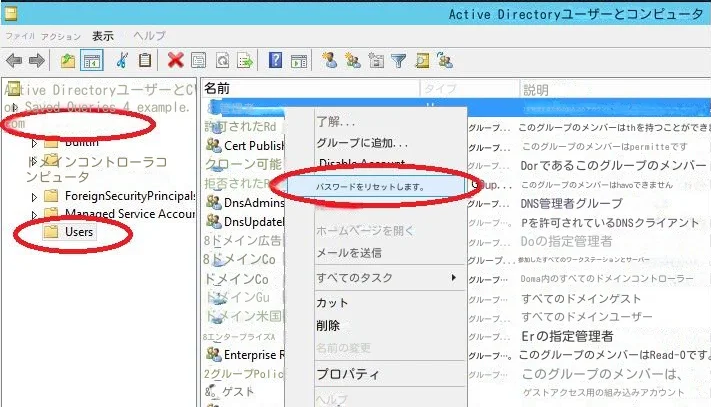Image resolution: width=711 pixels, height=407 pixels.
Task: Click the Add to group toolbar icon
Action: click(445, 60)
